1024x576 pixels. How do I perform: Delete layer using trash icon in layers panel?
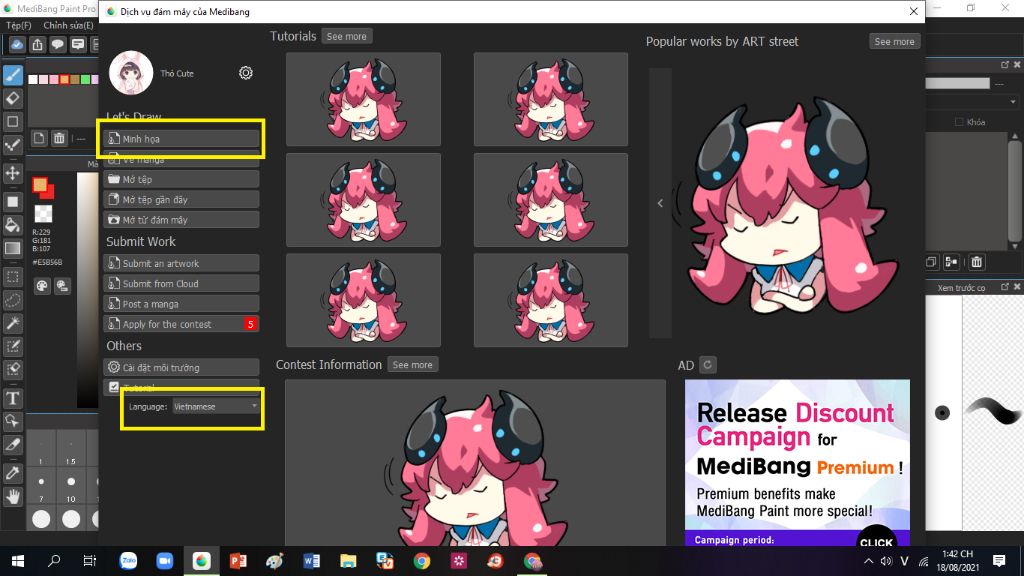tap(976, 262)
